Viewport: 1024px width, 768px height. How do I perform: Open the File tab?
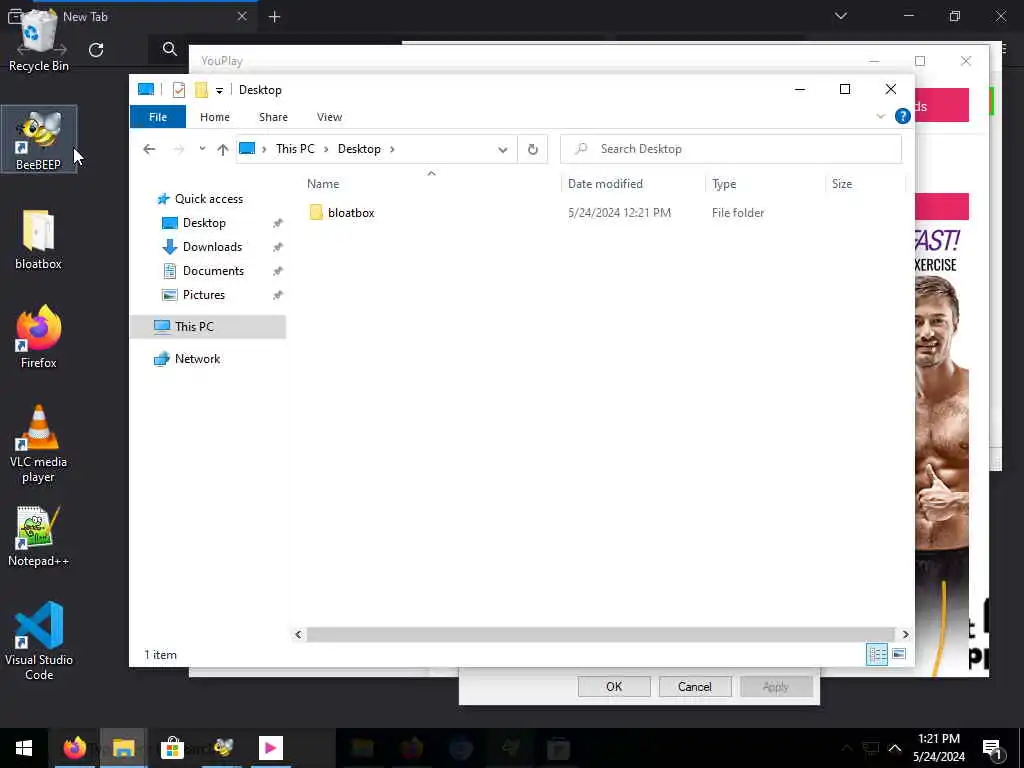[x=158, y=117]
